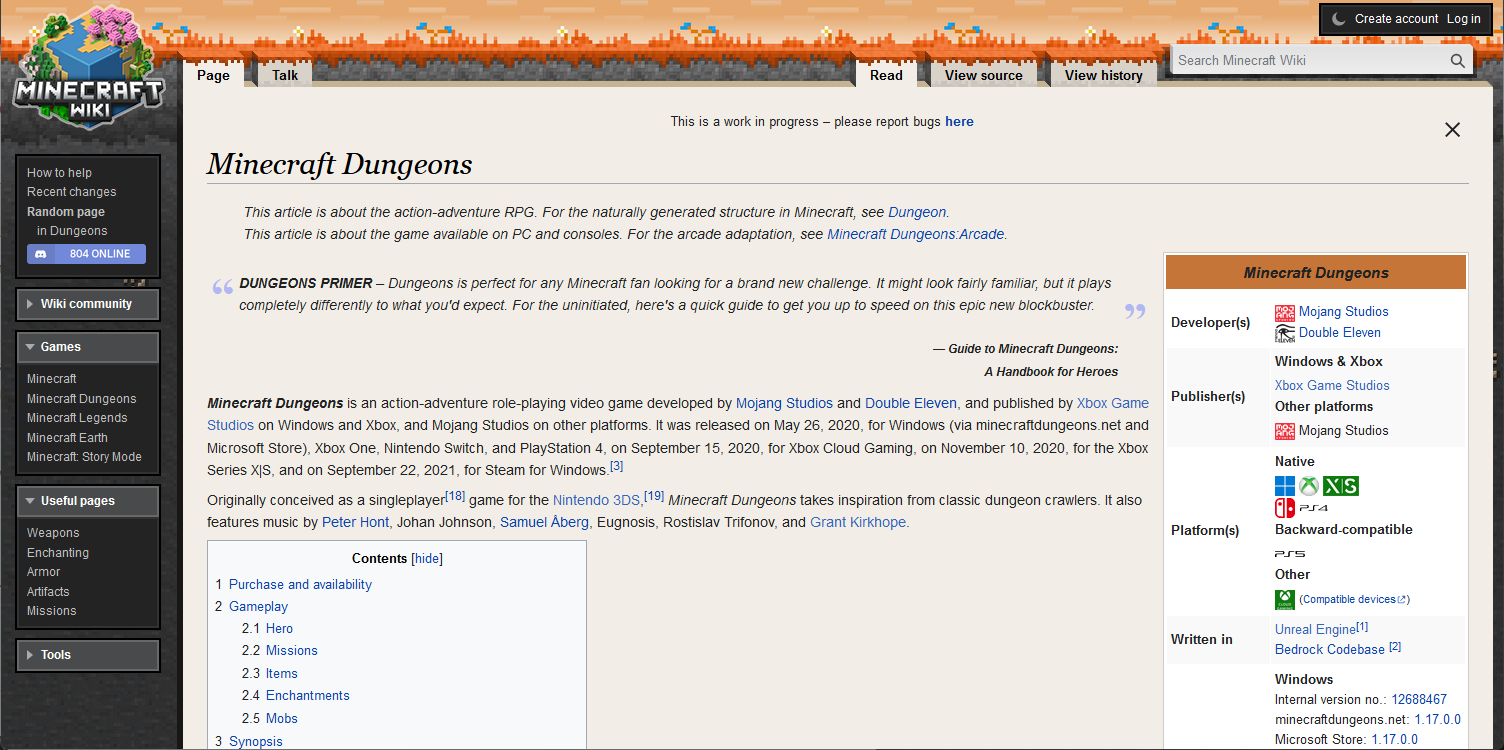The width and height of the screenshot is (1504, 750).
Task: Jump to Gameplay contents entry
Action: [x=258, y=607]
